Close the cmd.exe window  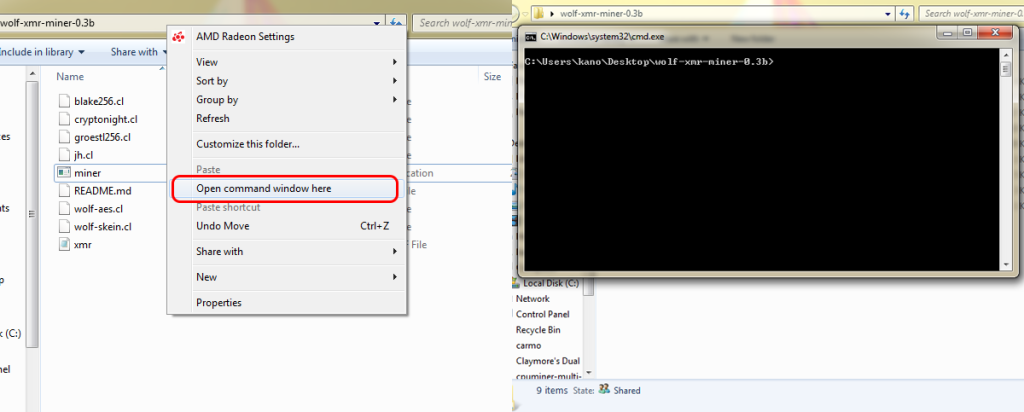pyautogui.click(x=996, y=33)
